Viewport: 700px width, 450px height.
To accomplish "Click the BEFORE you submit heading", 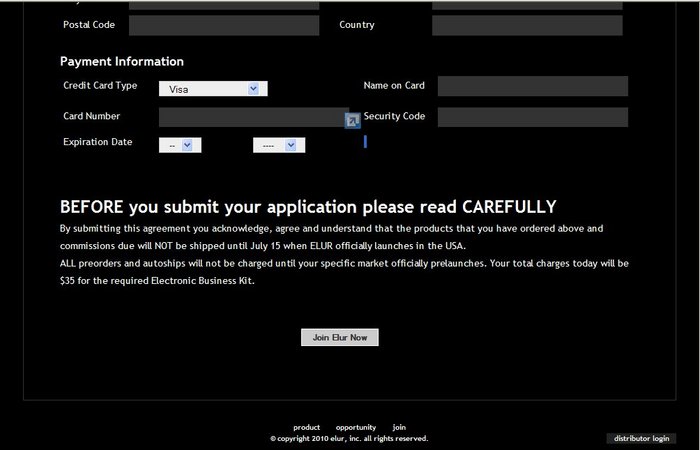I will tap(308, 207).
